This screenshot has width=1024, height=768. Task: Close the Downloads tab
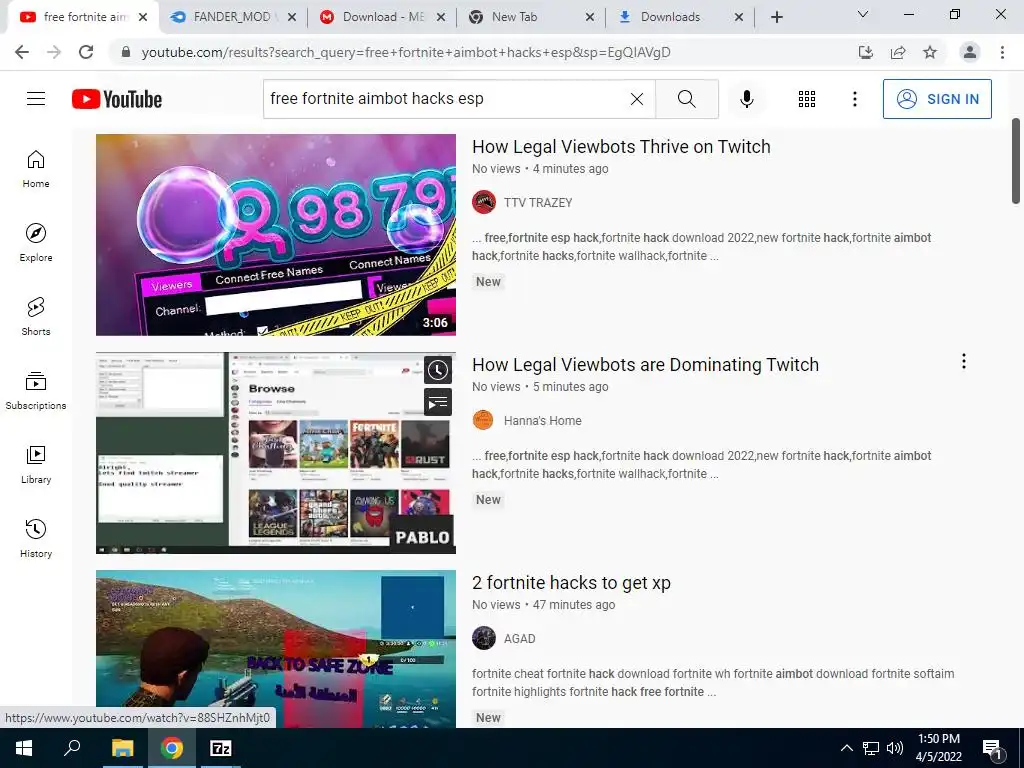[x=739, y=18]
